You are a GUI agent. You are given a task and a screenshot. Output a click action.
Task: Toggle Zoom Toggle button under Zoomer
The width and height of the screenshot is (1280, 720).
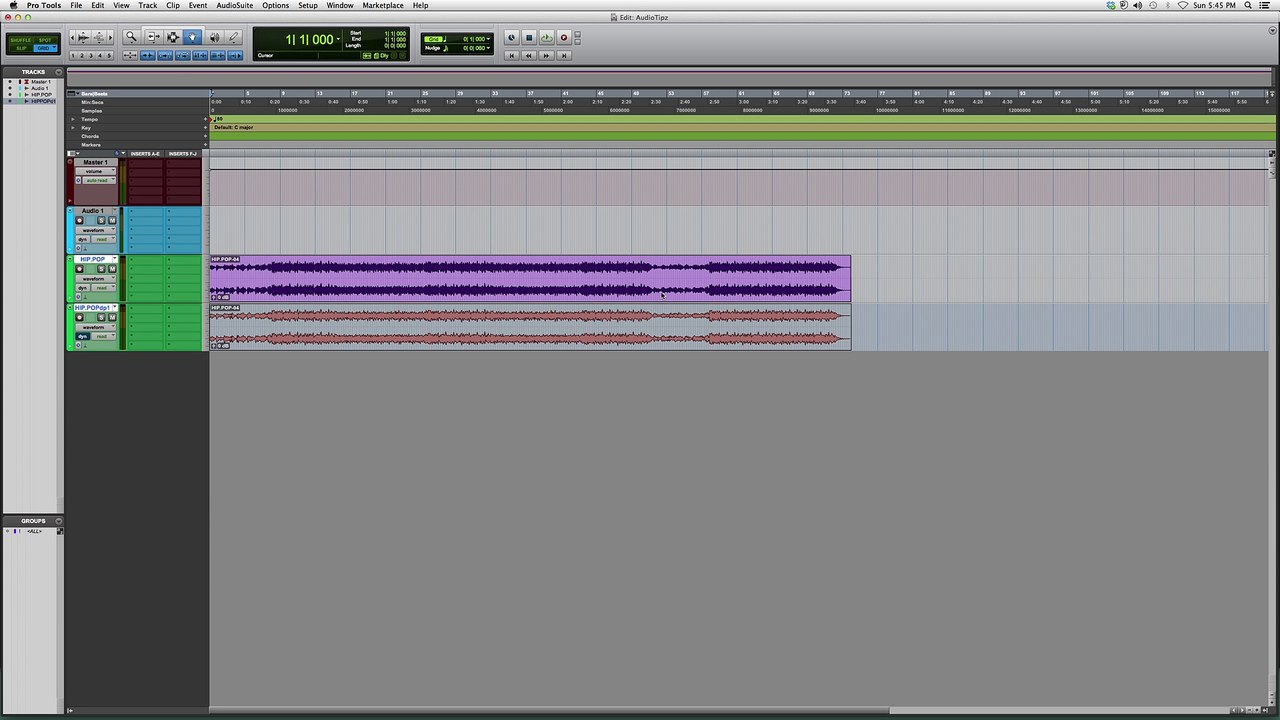(130, 55)
